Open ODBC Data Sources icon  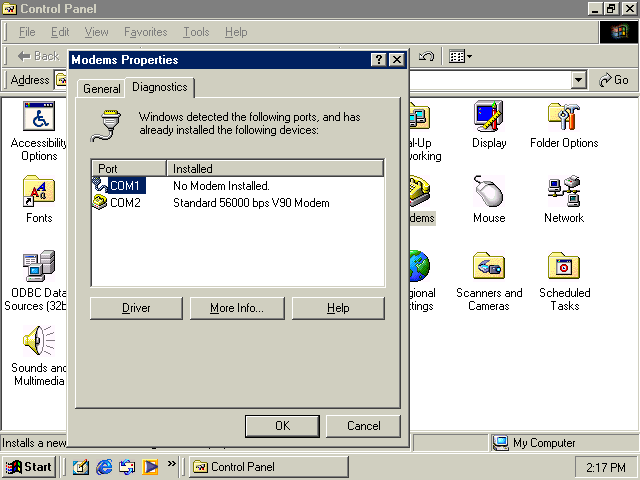(x=39, y=266)
